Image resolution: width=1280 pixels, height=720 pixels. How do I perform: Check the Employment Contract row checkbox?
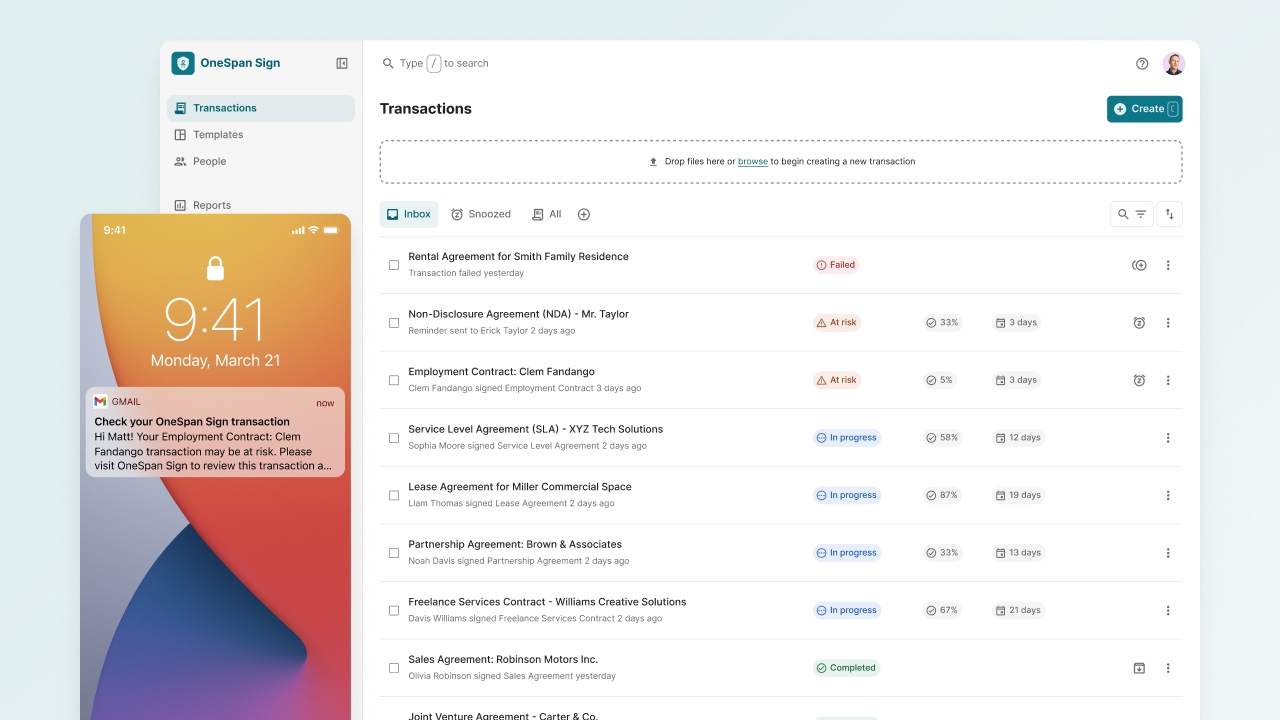pos(393,380)
